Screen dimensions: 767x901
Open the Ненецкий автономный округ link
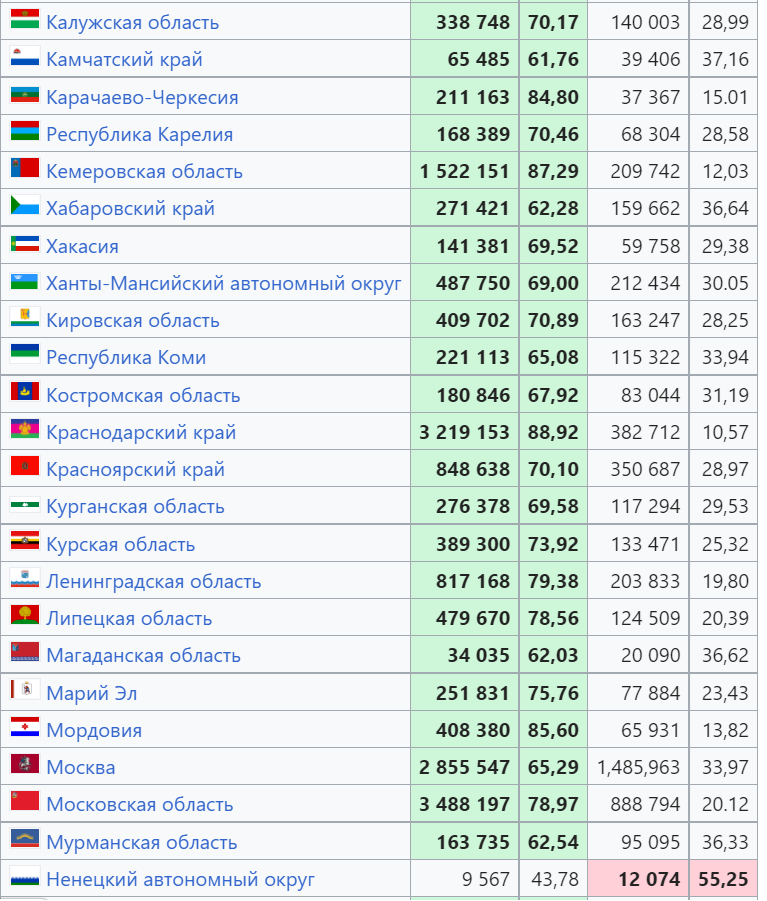click(180, 879)
